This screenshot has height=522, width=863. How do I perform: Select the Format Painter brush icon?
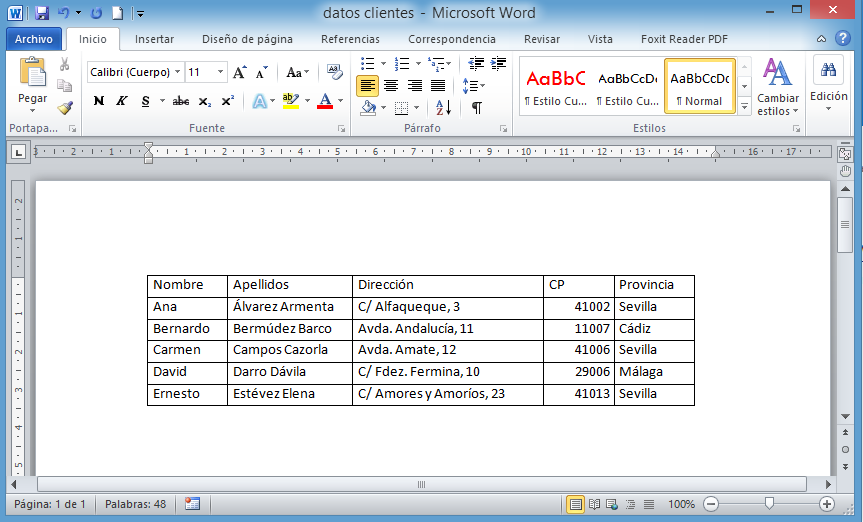pyautogui.click(x=65, y=107)
